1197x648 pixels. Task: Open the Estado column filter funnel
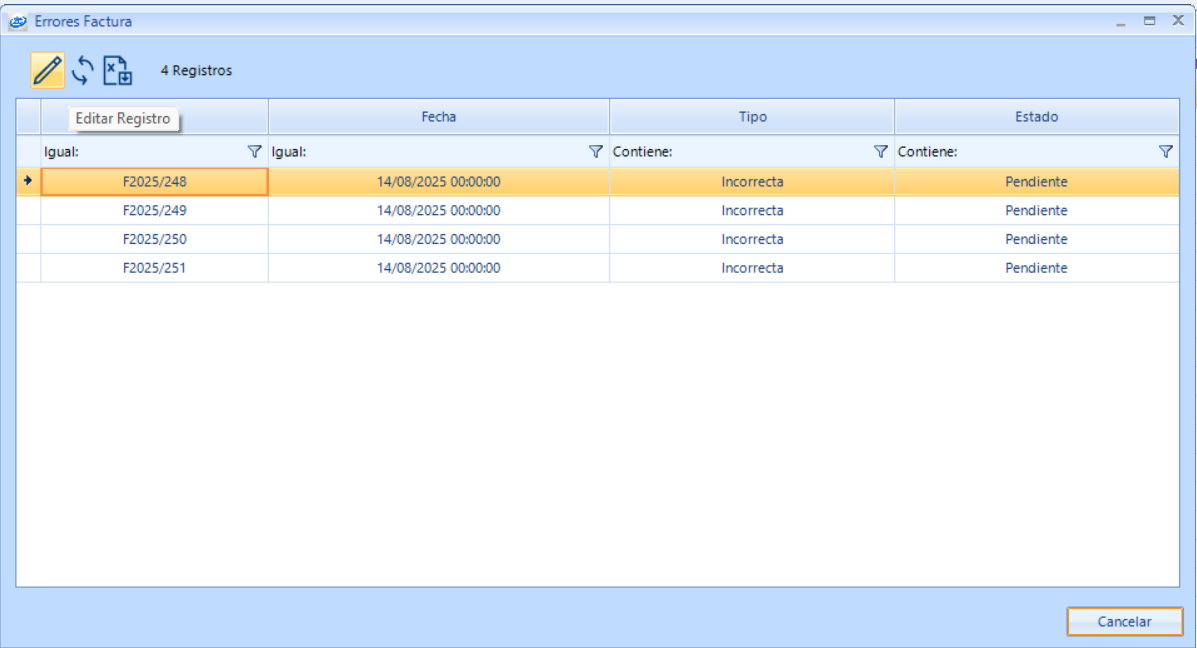point(1165,152)
